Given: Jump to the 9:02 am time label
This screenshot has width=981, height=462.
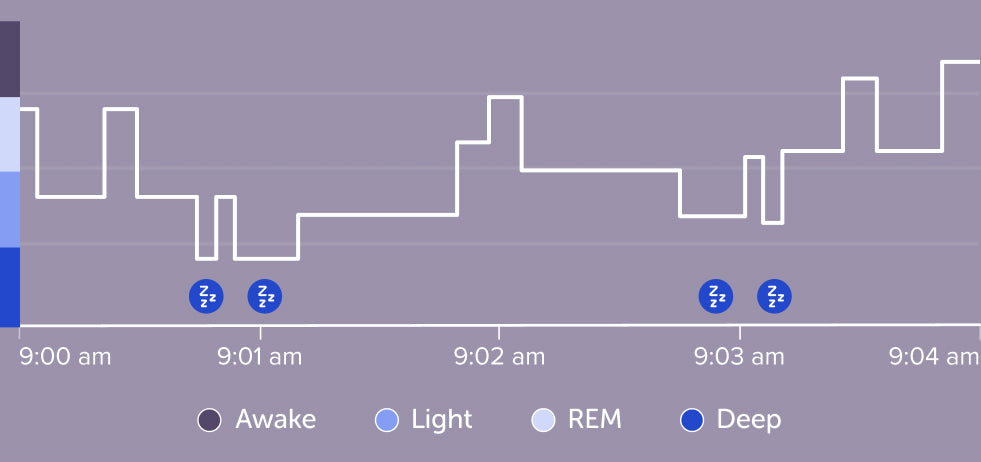Looking at the screenshot, I should [499, 357].
